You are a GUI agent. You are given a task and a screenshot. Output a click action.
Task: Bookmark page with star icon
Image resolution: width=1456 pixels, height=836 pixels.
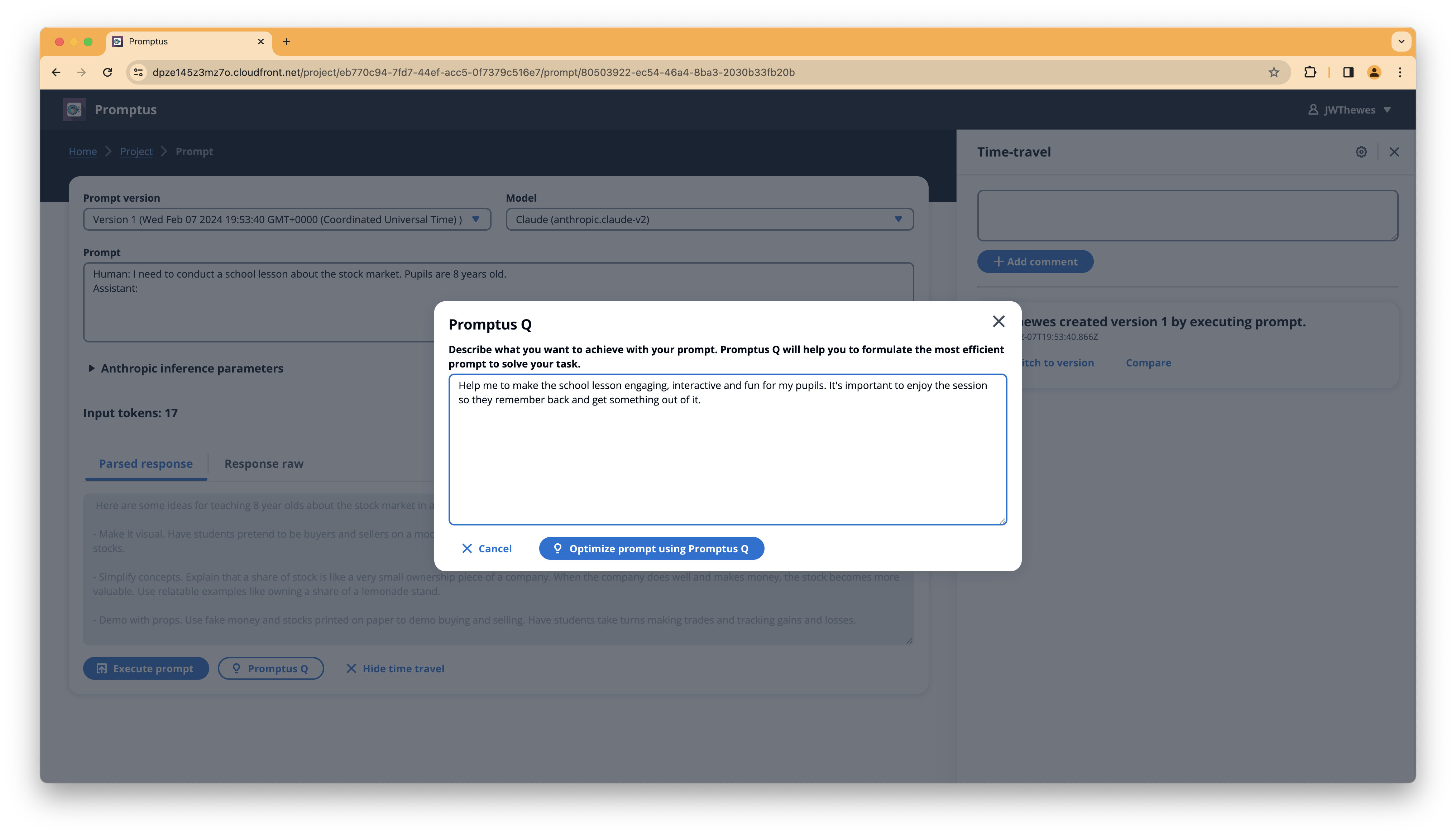[x=1273, y=72]
